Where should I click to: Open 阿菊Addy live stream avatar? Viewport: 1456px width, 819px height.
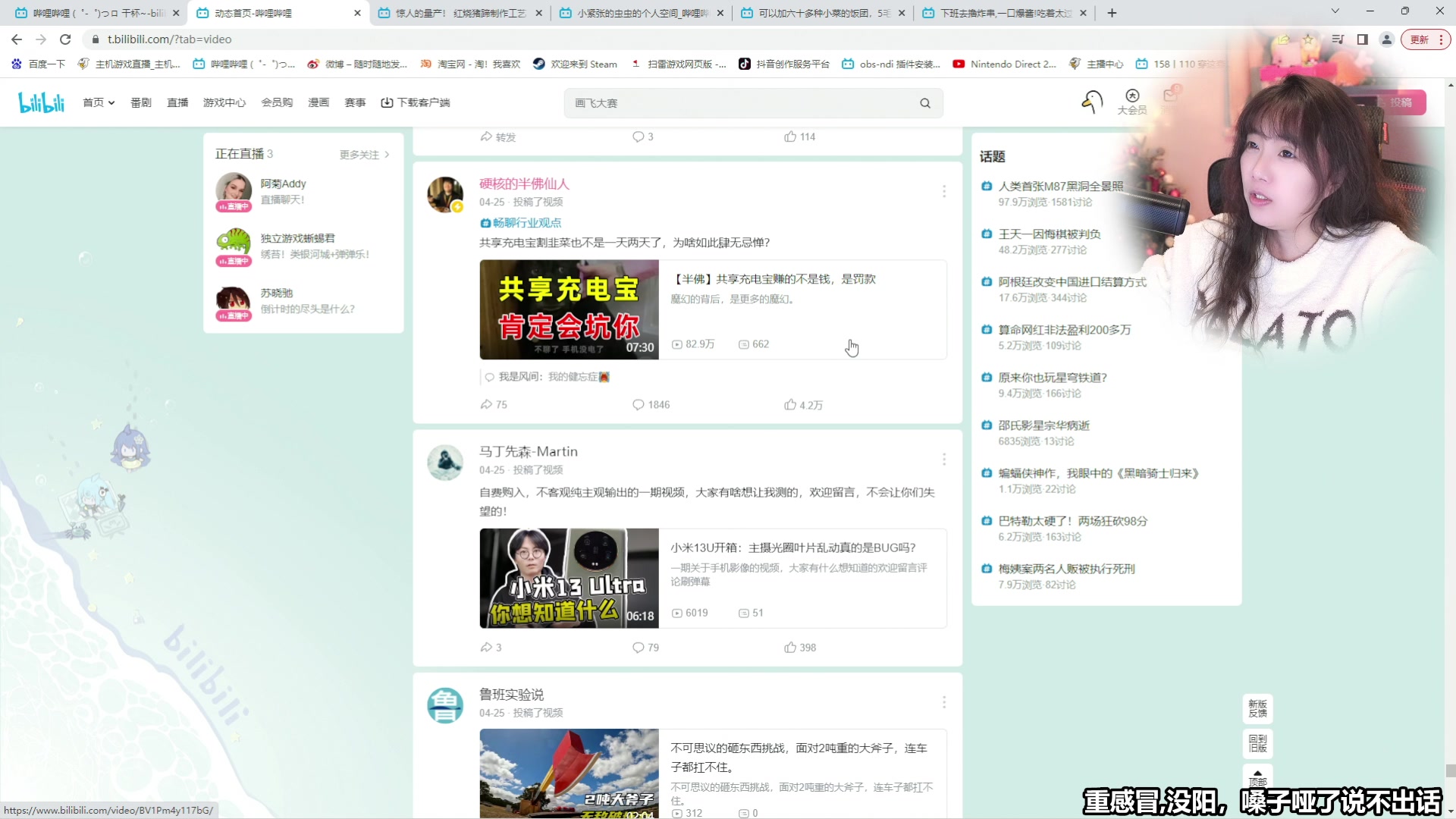234,191
